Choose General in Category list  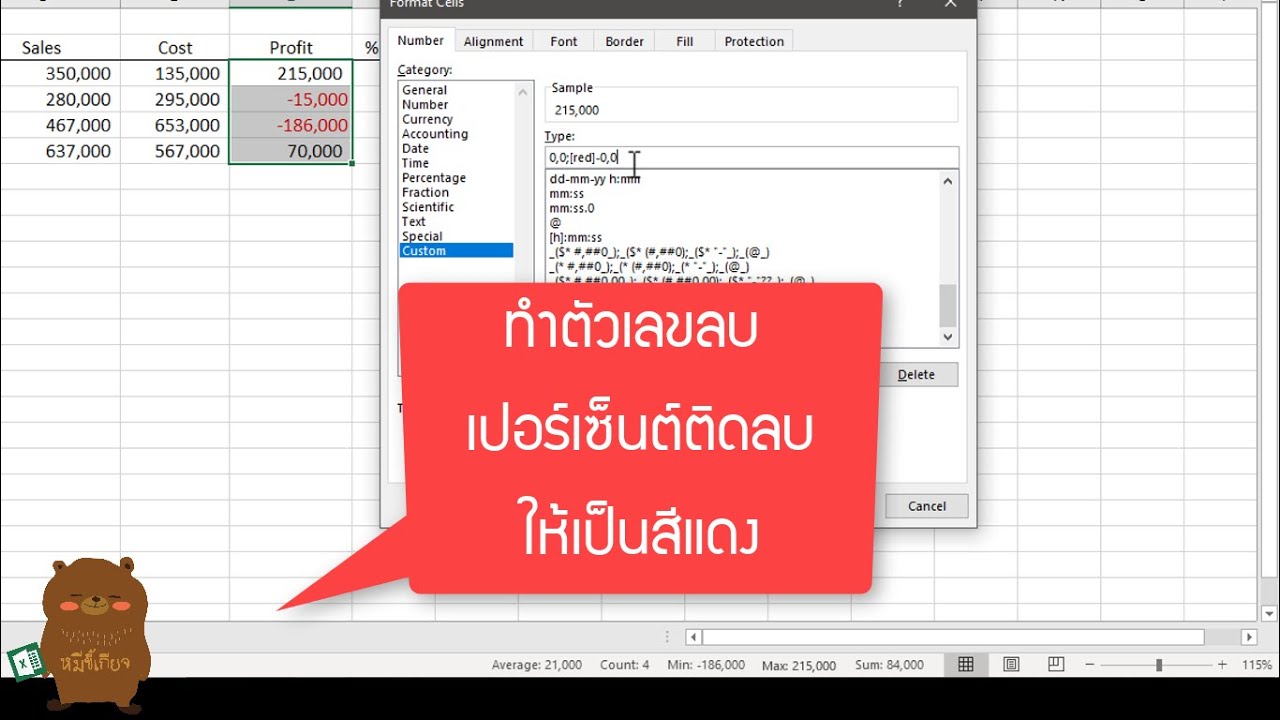coord(424,90)
